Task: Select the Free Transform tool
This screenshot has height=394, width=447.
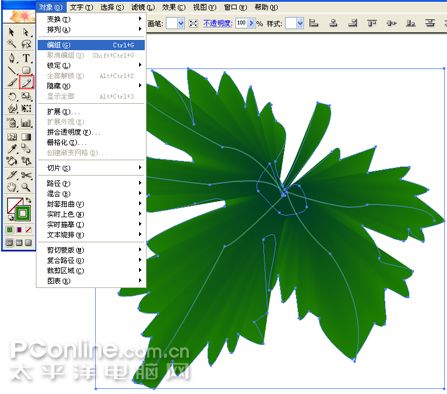Action: pyautogui.click(x=26, y=109)
